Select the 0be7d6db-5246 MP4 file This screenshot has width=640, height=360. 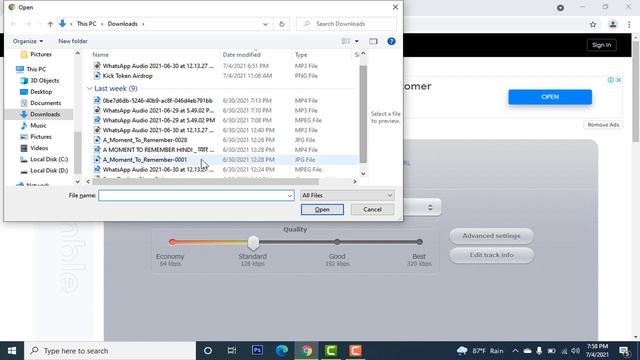click(158, 100)
